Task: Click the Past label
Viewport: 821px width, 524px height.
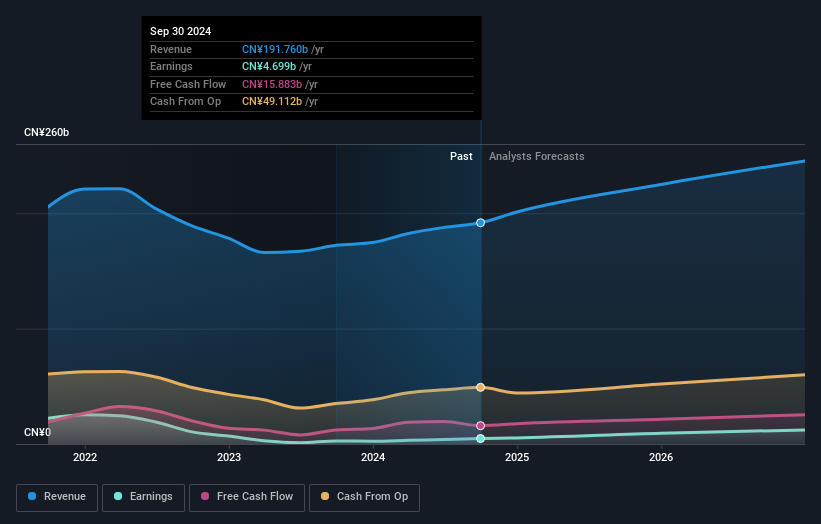Action: [x=461, y=156]
